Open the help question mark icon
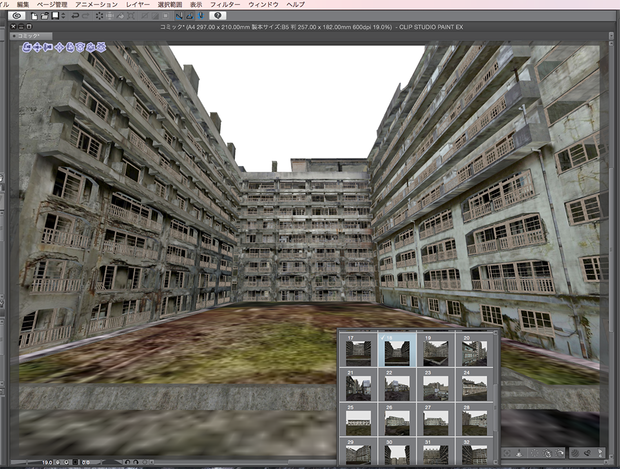620x469 pixels. (x=217, y=16)
